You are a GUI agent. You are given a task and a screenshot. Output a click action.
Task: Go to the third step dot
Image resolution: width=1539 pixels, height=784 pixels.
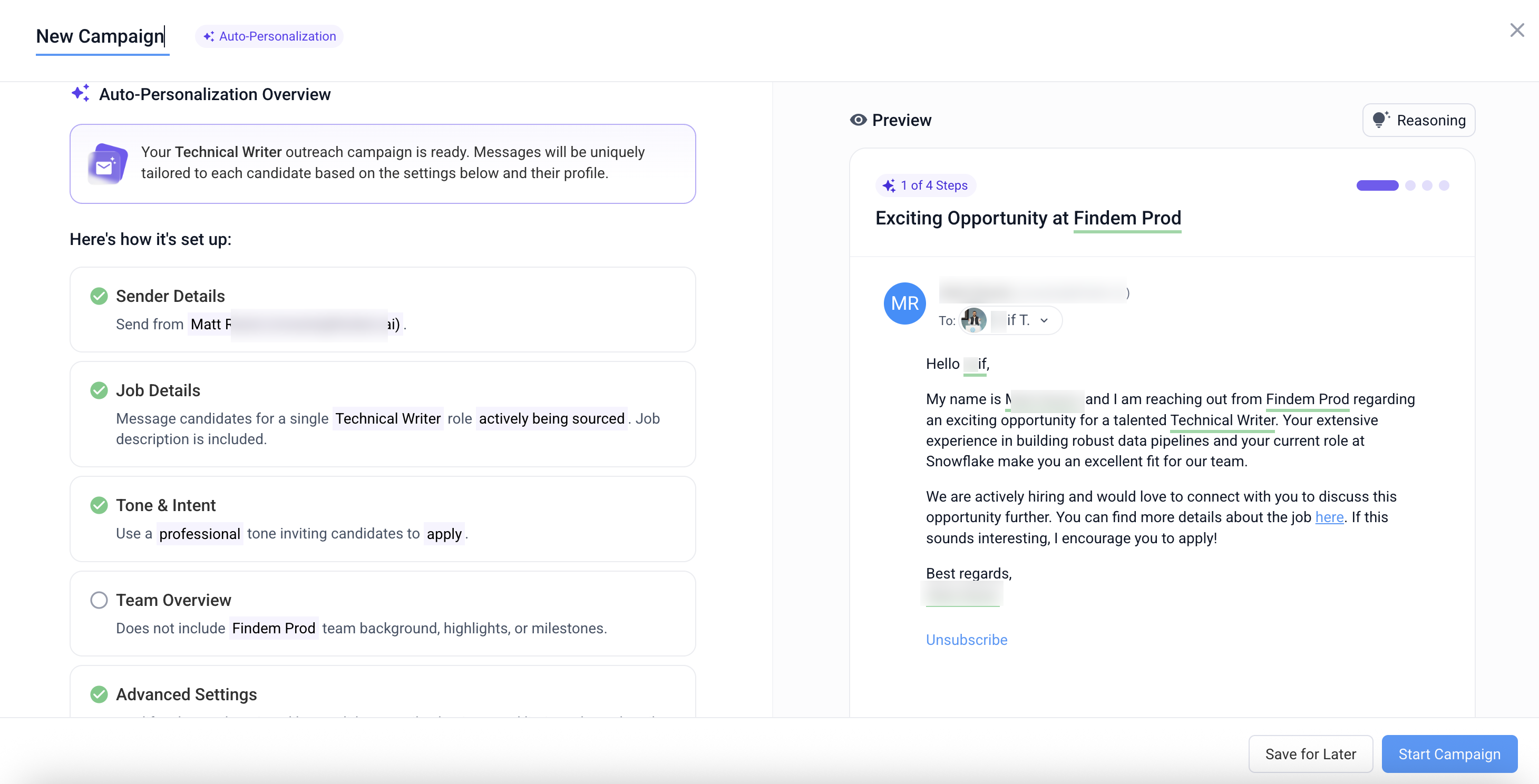[1427, 185]
